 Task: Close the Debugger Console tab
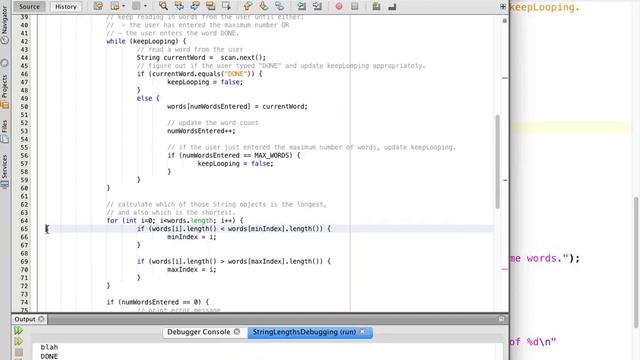click(237, 332)
